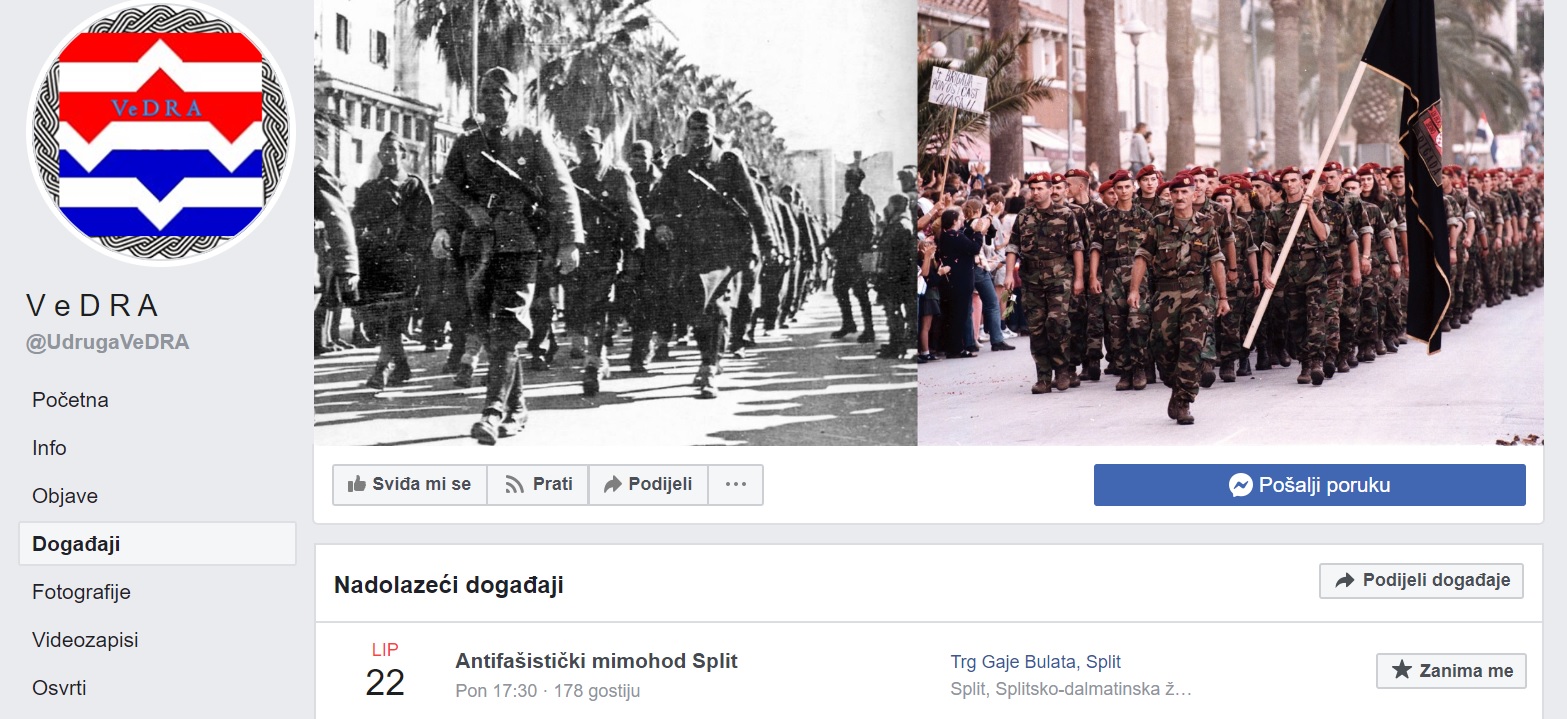Image resolution: width=1567 pixels, height=719 pixels.
Task: Select Osvrti in the sidebar
Action: pyautogui.click(x=59, y=688)
